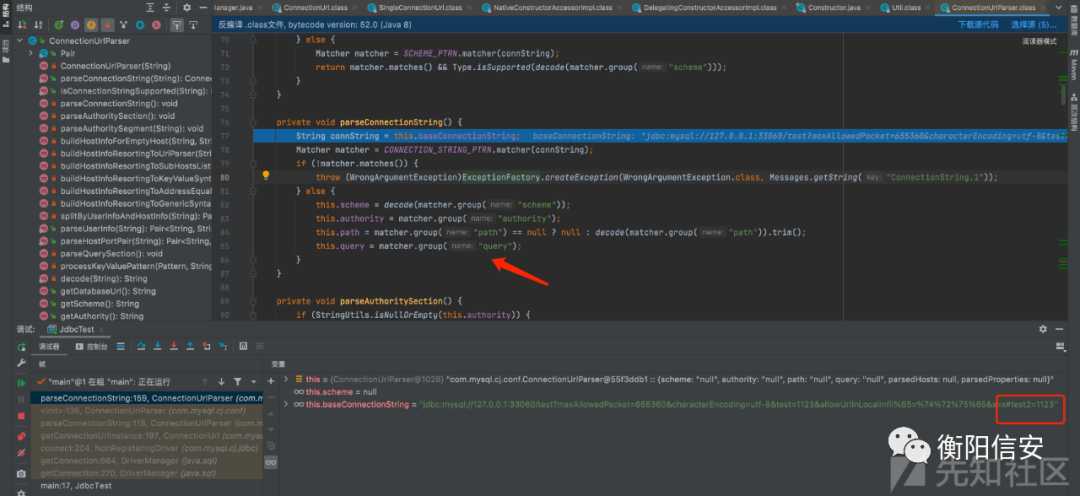Screen dimensions: 1080x496
Task: Open Structure panel settings gear
Action: point(187,8)
